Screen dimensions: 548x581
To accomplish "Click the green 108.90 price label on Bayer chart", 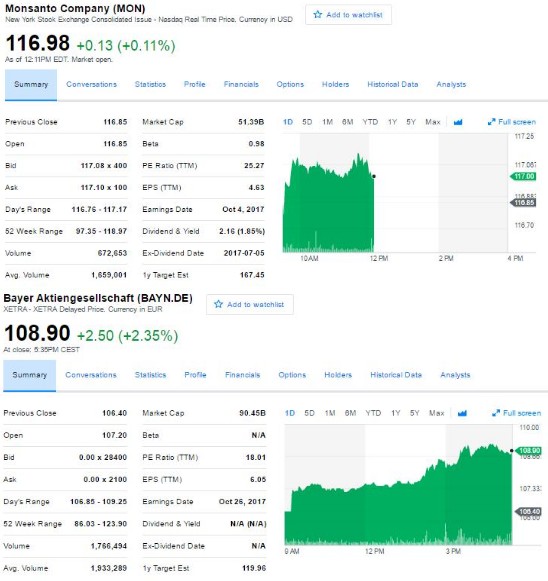I will pos(528,451).
